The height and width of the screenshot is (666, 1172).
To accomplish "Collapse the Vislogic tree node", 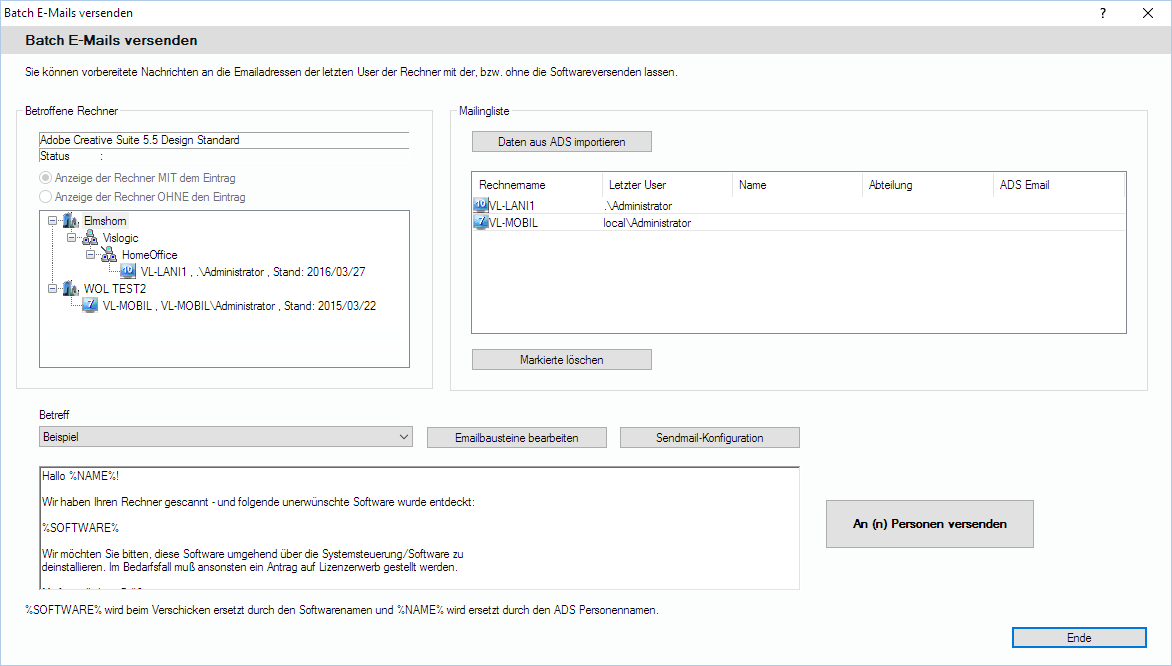I will pos(72,238).
